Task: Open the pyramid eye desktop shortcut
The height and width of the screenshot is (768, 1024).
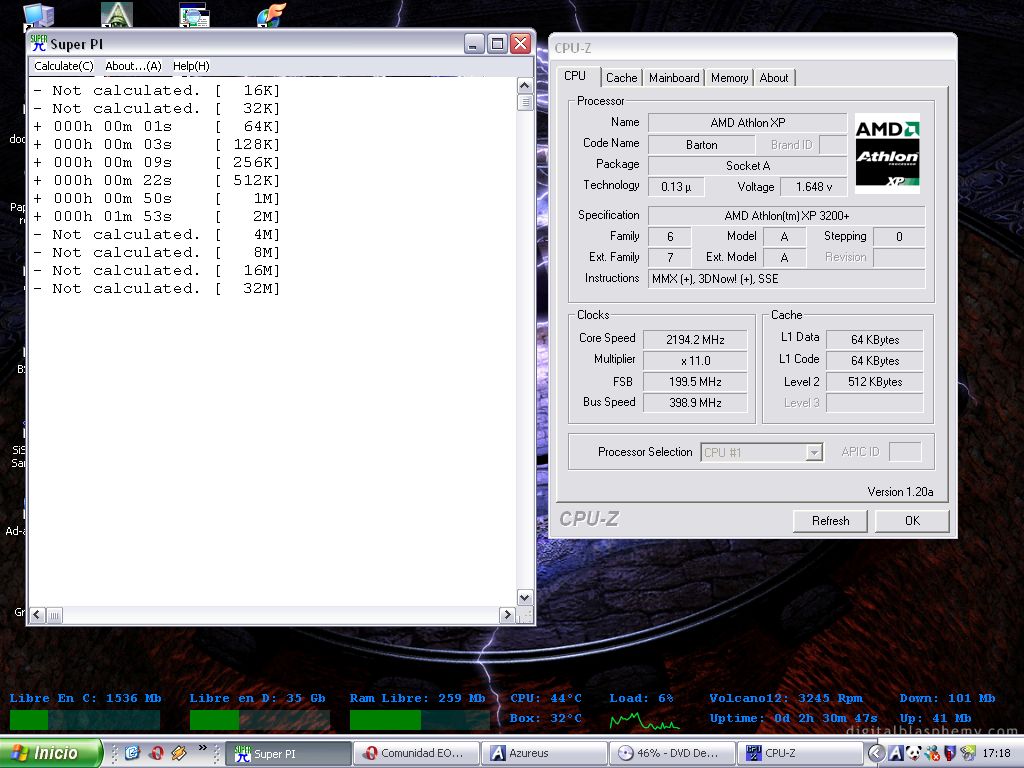Action: [117, 14]
